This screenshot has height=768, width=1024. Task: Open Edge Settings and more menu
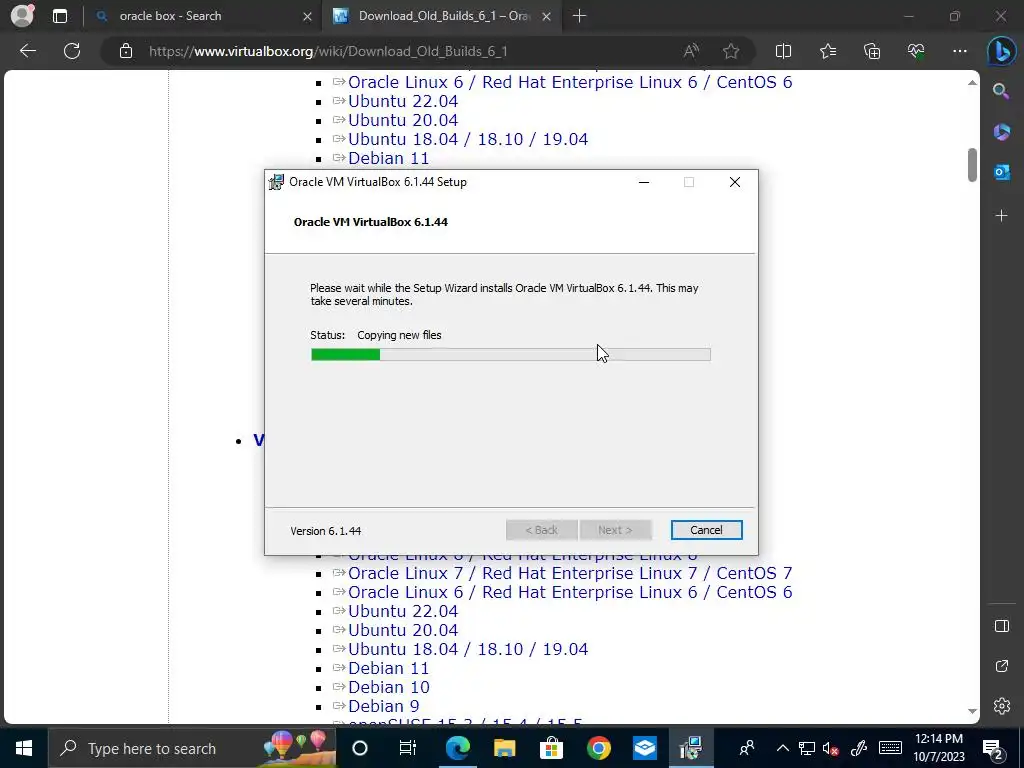pos(960,51)
